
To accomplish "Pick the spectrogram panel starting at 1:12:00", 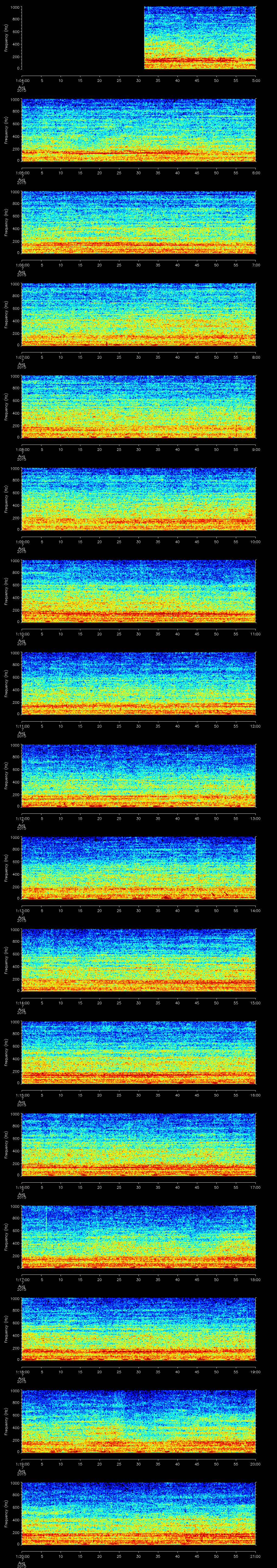I will tap(139, 776).
